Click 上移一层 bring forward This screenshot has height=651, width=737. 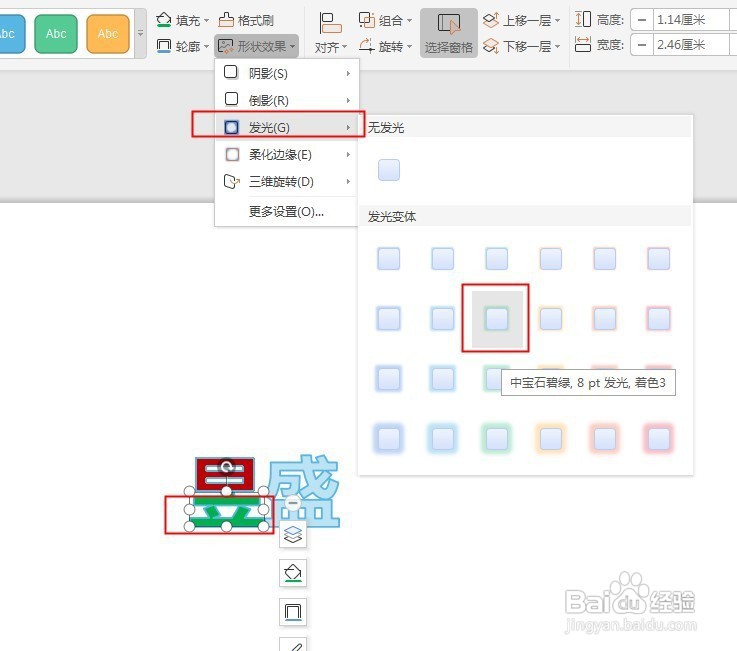(522, 20)
